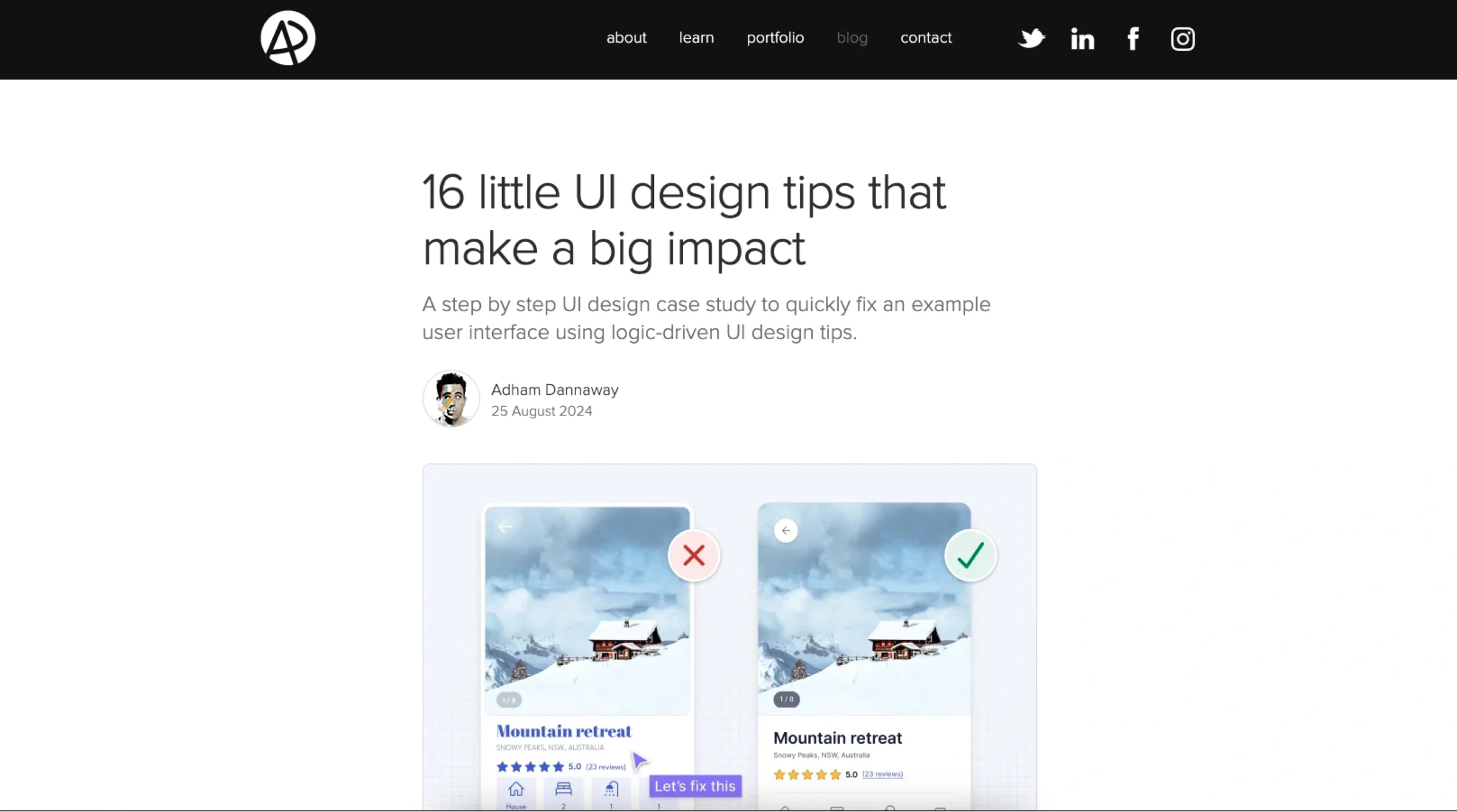Click the '1 / 8' counter on the right mockup
The height and width of the screenshot is (812, 1457).
click(x=787, y=699)
